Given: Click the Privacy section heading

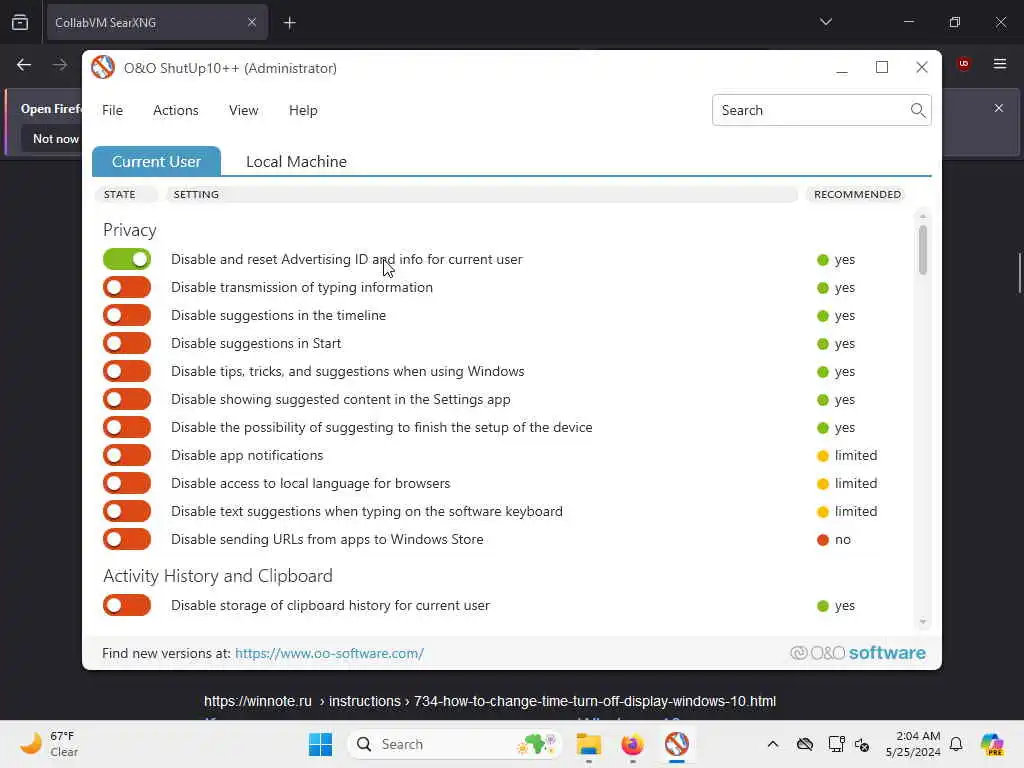Looking at the screenshot, I should [x=130, y=230].
